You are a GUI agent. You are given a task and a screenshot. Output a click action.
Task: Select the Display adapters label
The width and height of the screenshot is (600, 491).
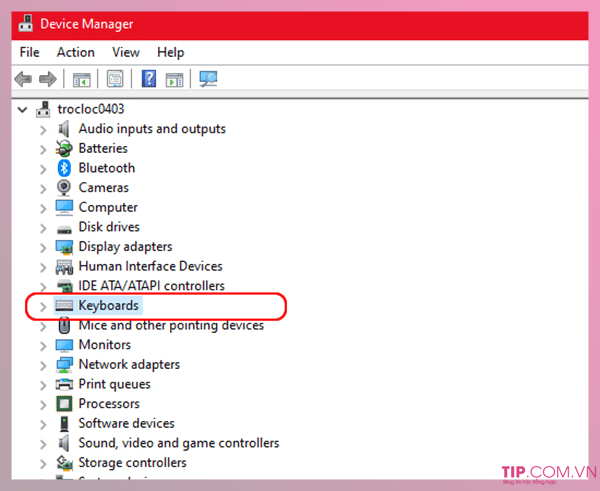(x=126, y=247)
